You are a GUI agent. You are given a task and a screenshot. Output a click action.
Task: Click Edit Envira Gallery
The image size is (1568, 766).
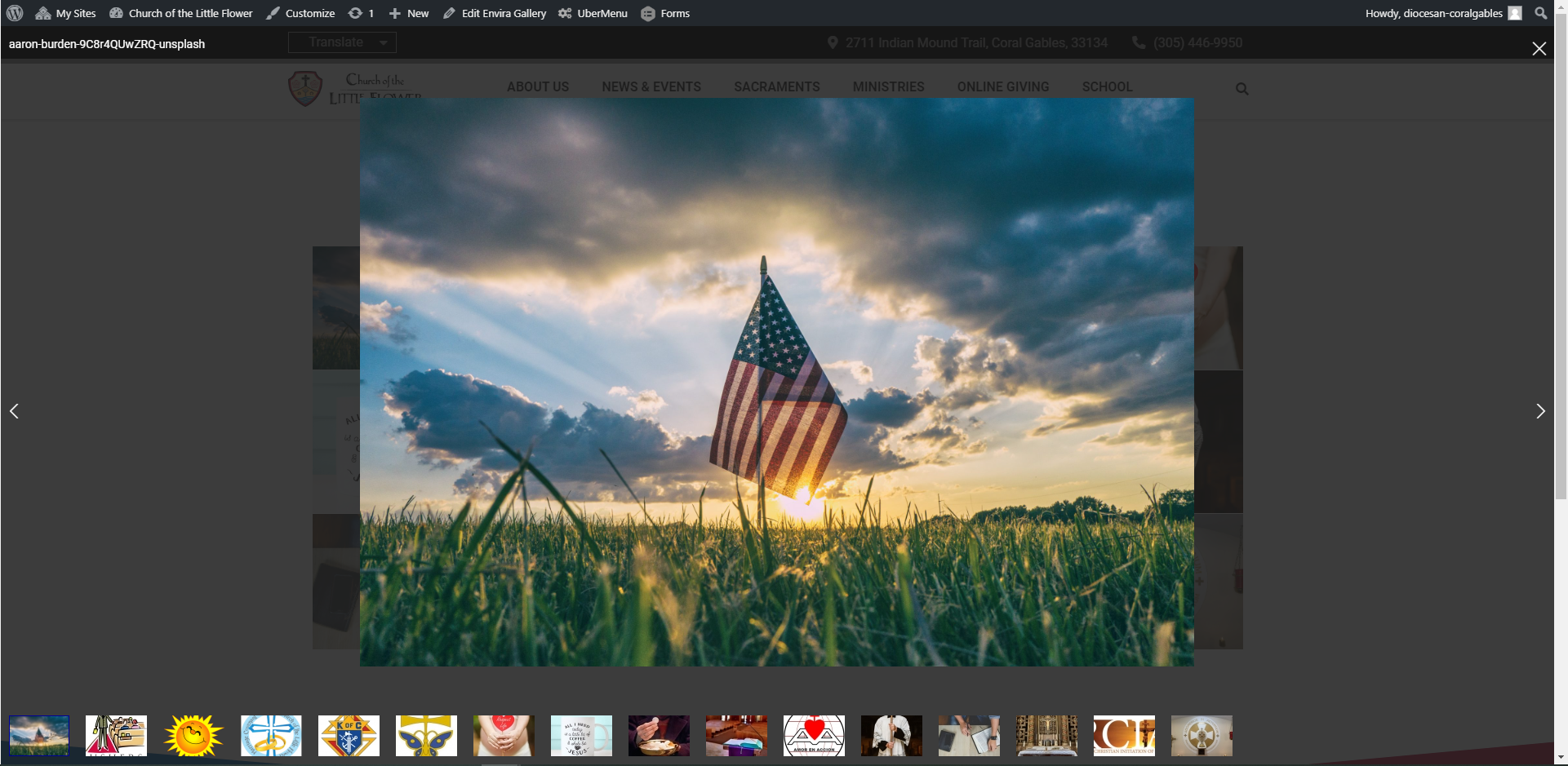pyautogui.click(x=495, y=13)
